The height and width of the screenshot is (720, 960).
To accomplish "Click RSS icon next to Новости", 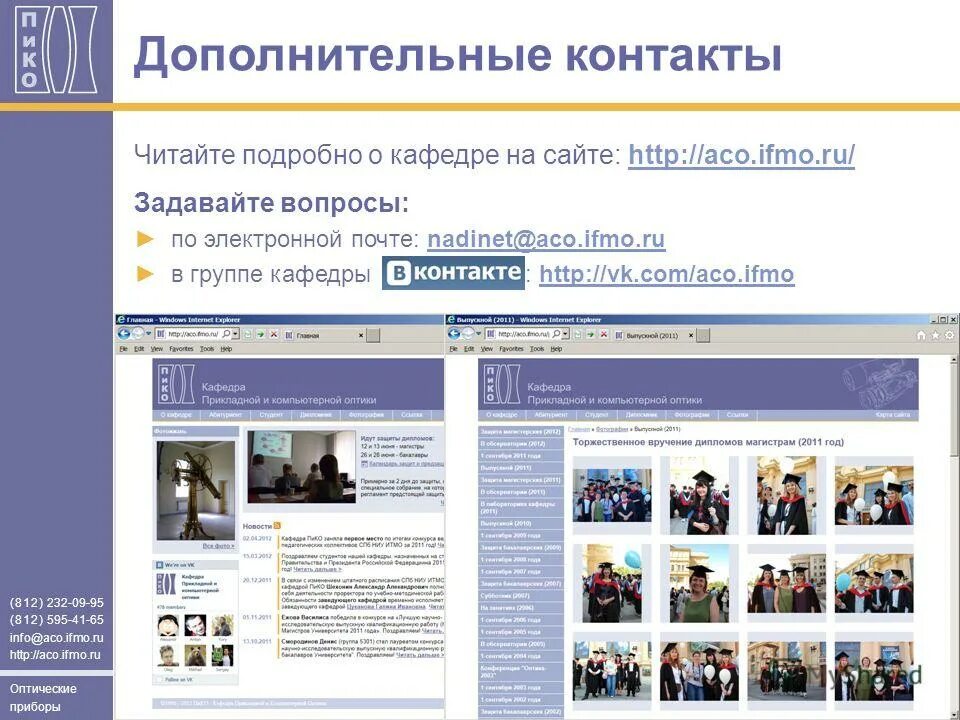I will 277,525.
